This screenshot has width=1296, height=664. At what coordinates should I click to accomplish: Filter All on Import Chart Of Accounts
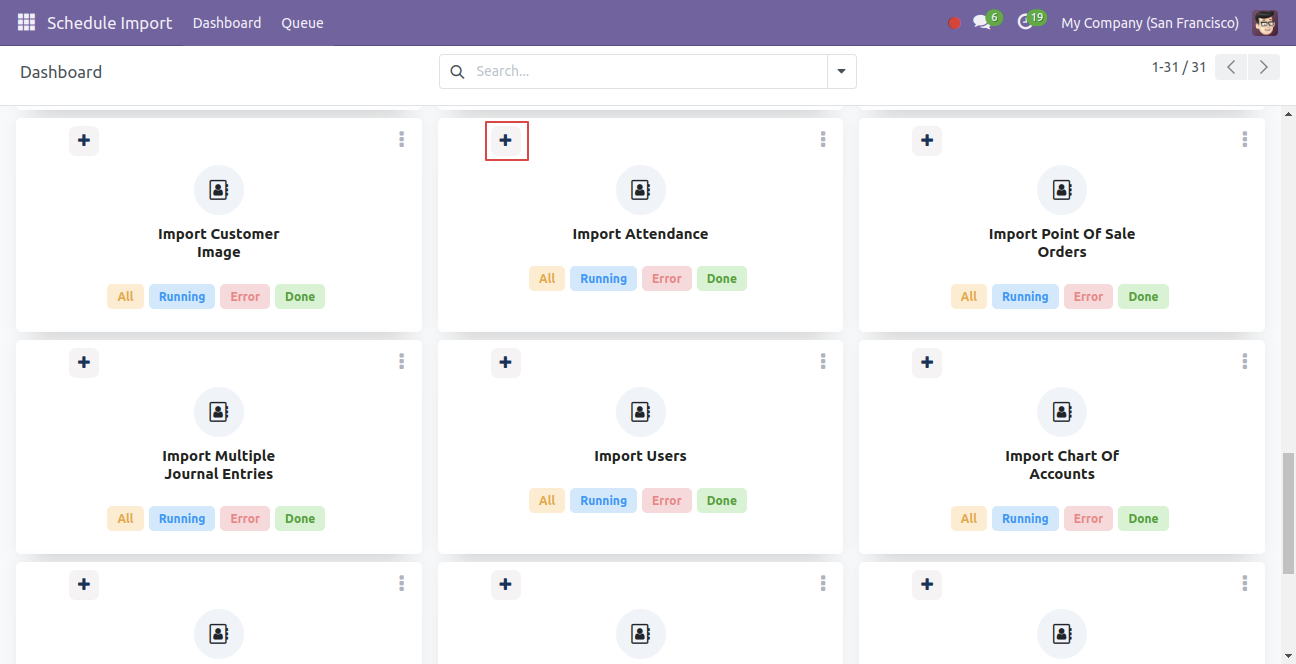969,519
